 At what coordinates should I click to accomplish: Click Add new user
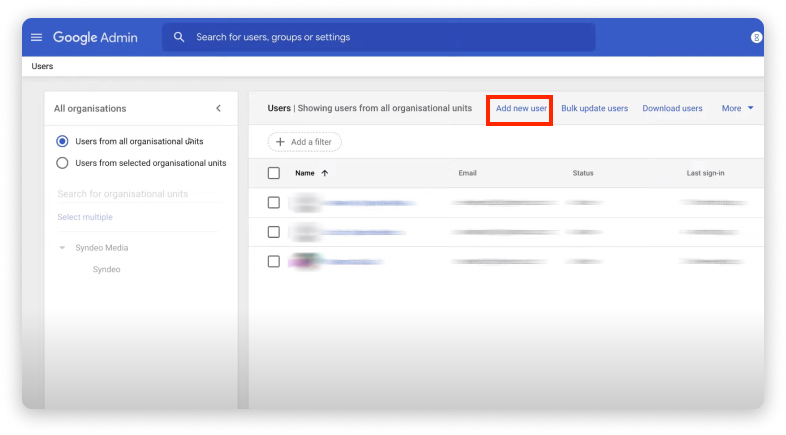coord(521,108)
